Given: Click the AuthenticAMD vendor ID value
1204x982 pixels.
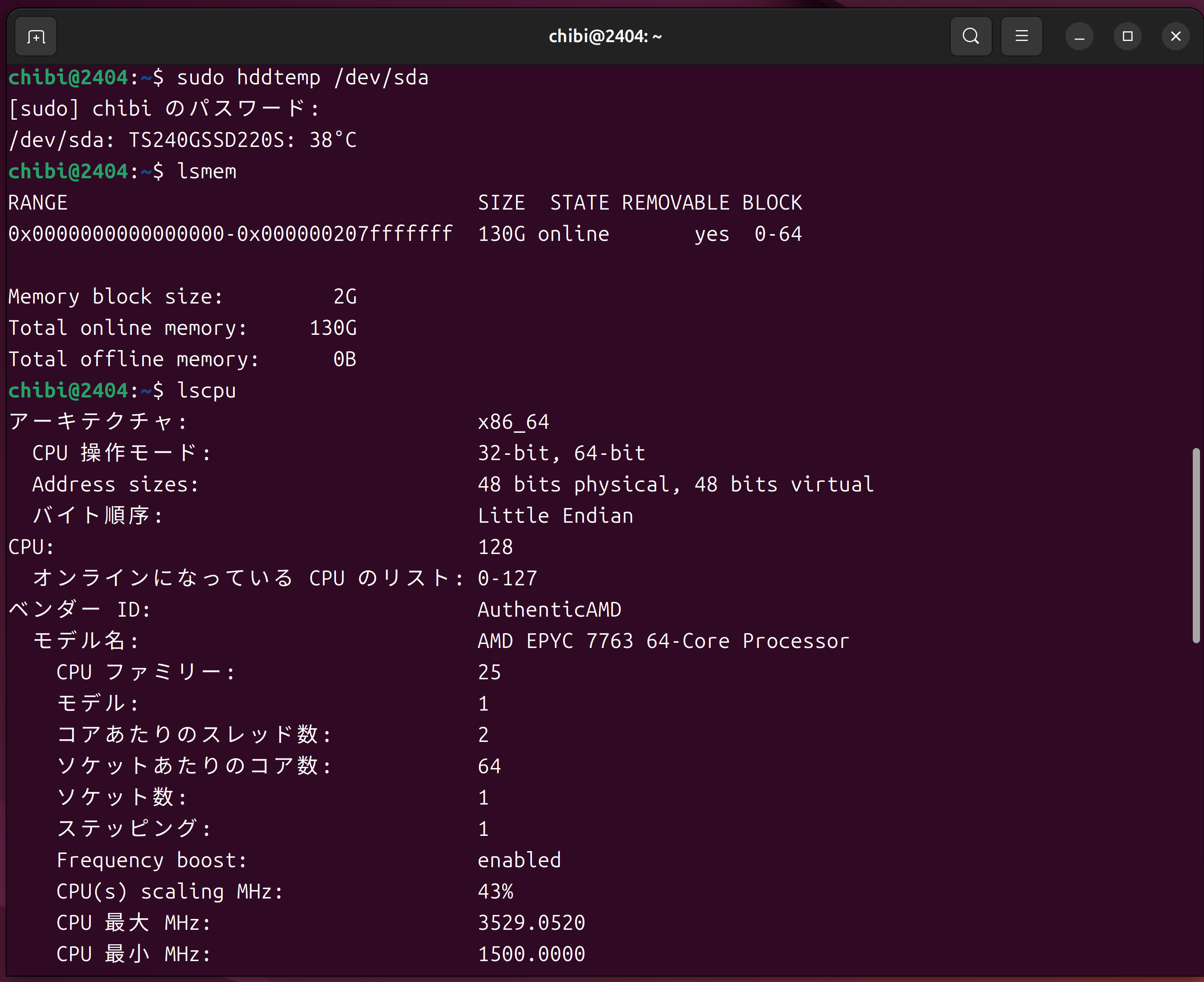Looking at the screenshot, I should coord(549,610).
